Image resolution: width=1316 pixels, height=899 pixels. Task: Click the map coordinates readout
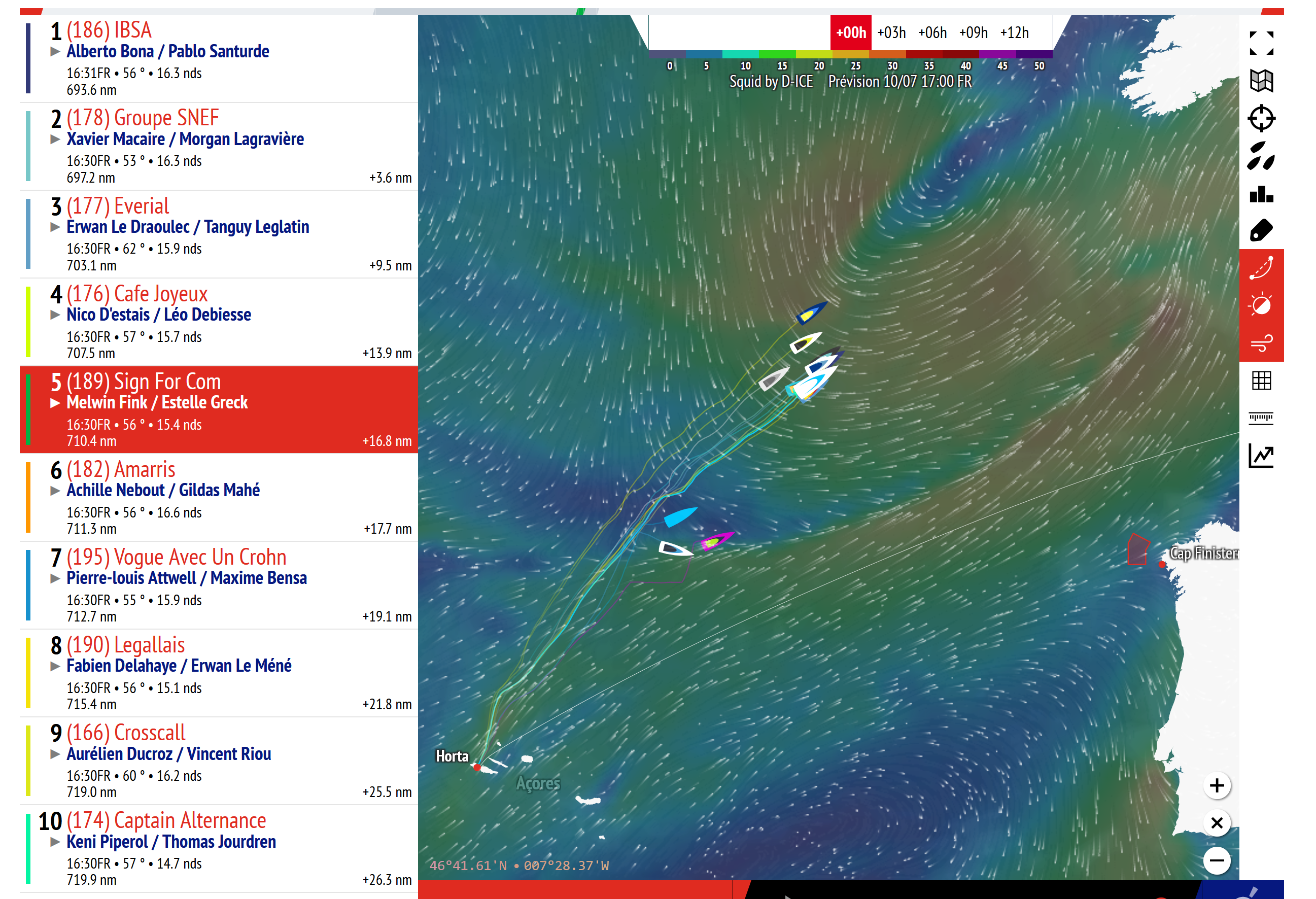point(520,866)
